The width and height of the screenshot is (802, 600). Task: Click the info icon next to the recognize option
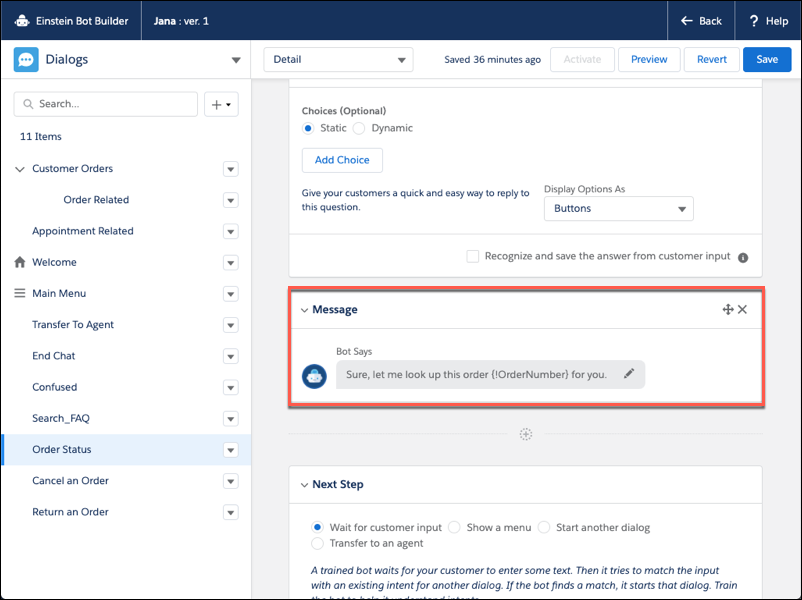pyautogui.click(x=742, y=256)
